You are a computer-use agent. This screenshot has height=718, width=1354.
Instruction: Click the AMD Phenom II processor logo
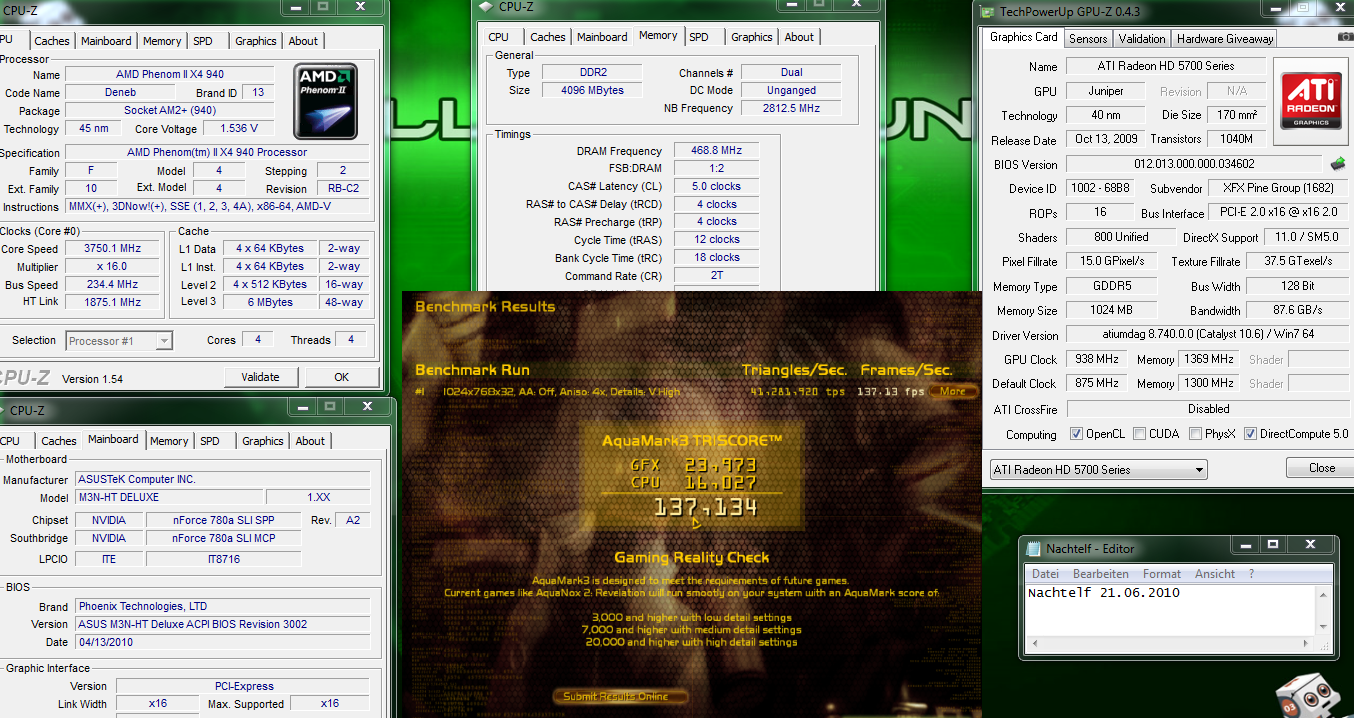point(325,101)
